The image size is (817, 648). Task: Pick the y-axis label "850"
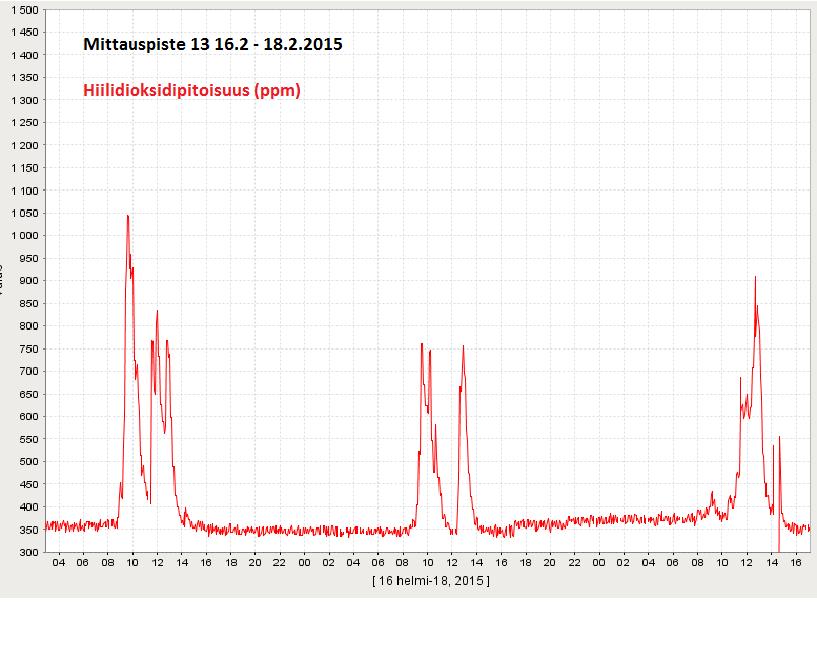29,304
